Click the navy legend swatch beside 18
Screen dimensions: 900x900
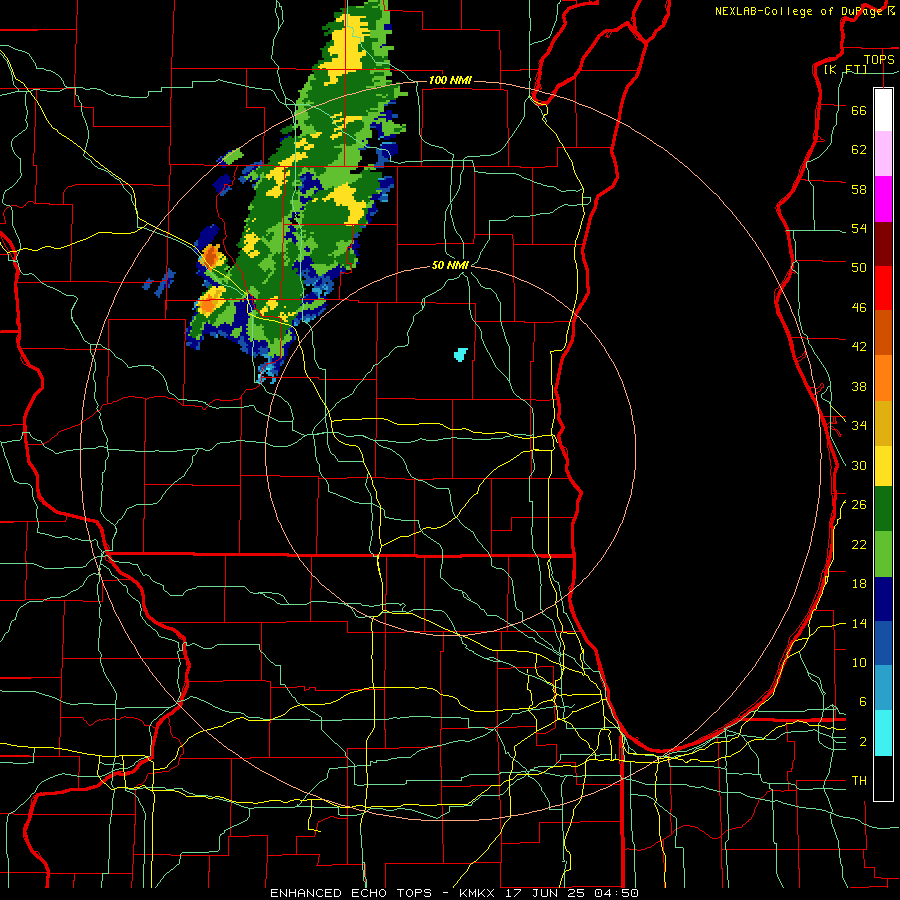point(883,599)
